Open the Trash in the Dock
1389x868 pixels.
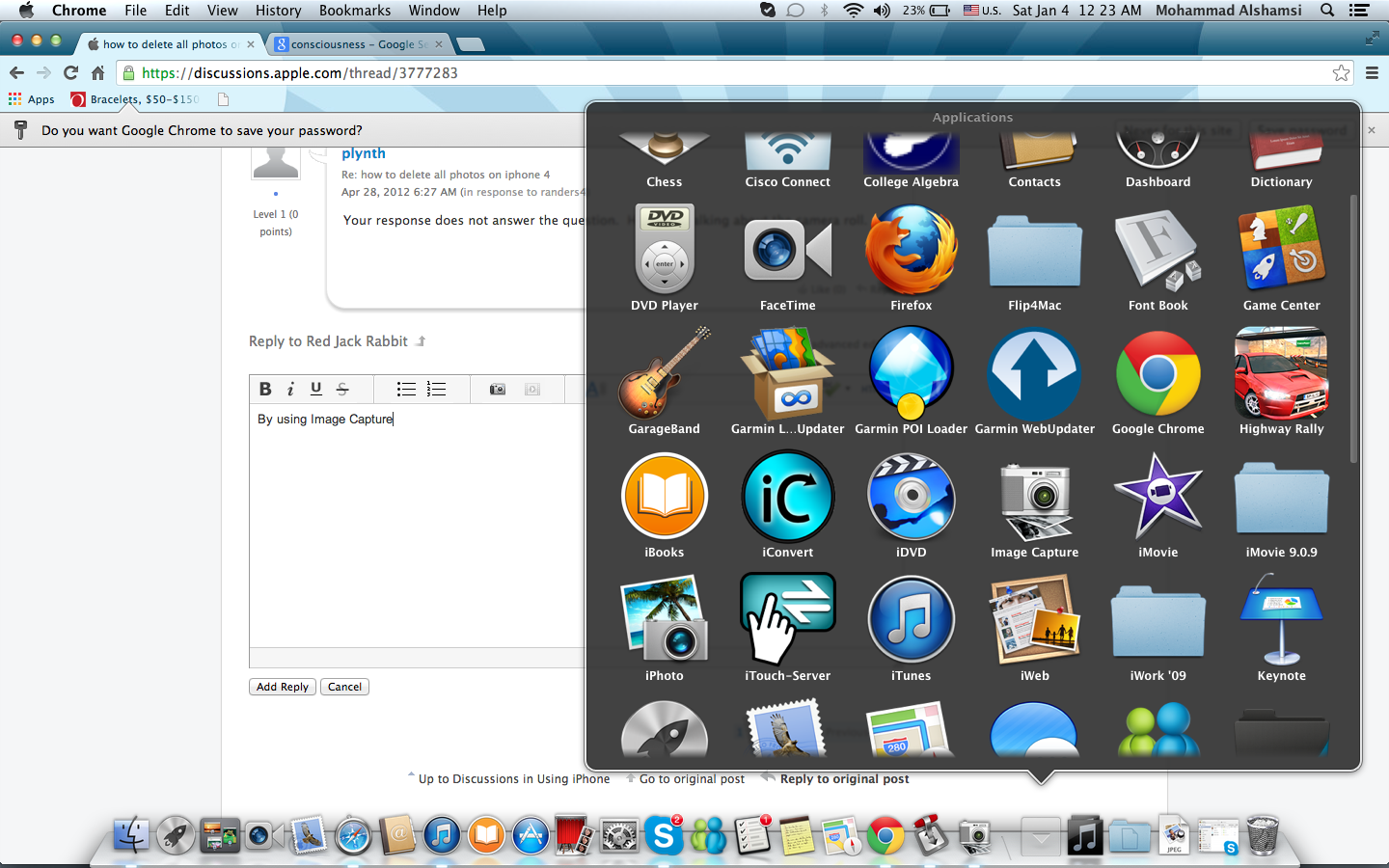[x=1263, y=835]
